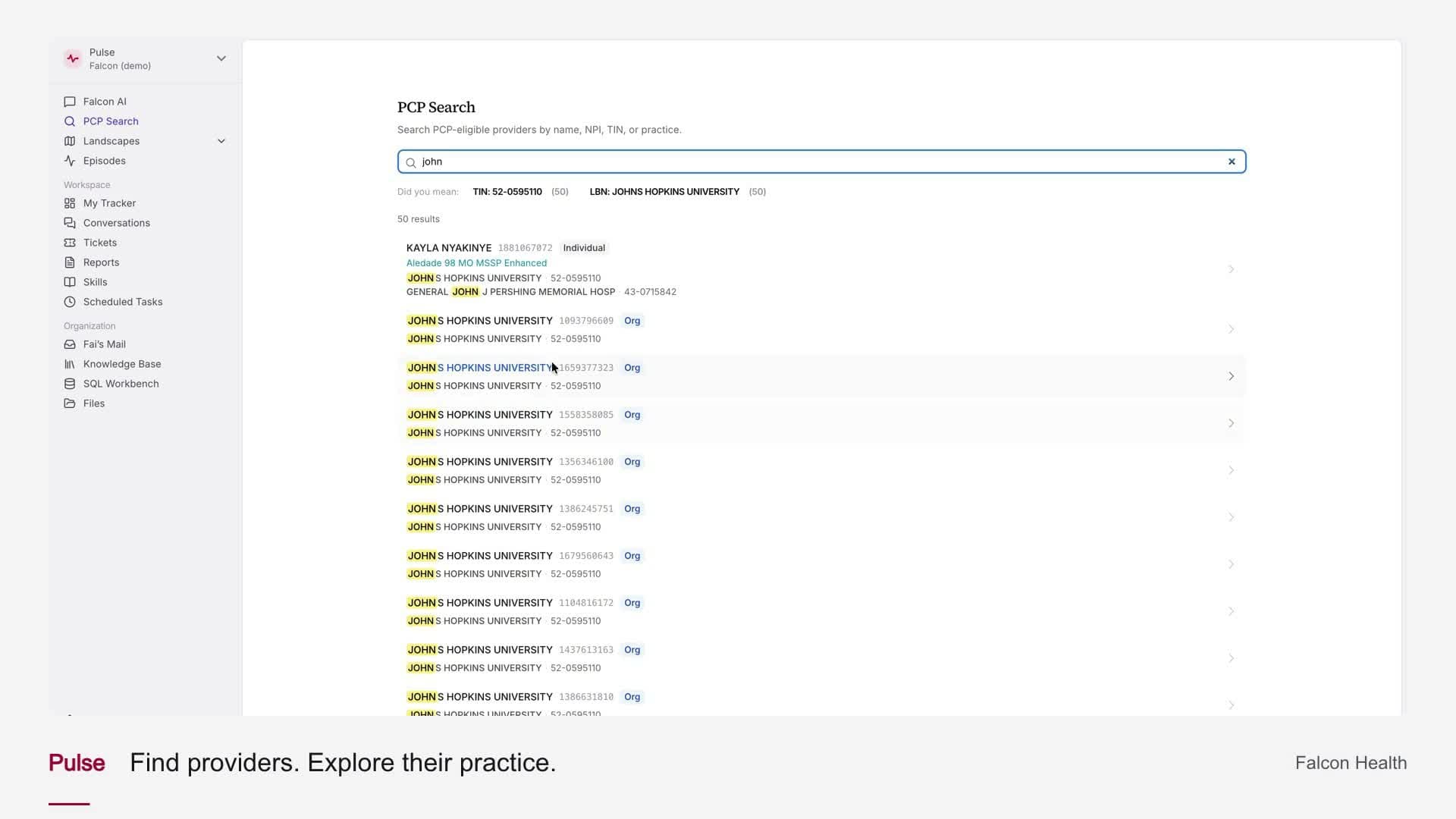
Task: Open Falcon AI from the sidebar
Action: pos(145,102)
